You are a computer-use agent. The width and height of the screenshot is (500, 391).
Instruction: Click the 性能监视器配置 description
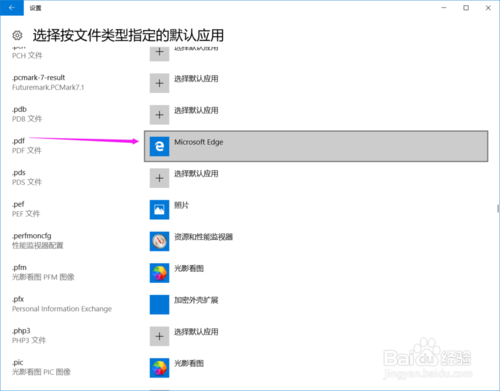(38, 246)
